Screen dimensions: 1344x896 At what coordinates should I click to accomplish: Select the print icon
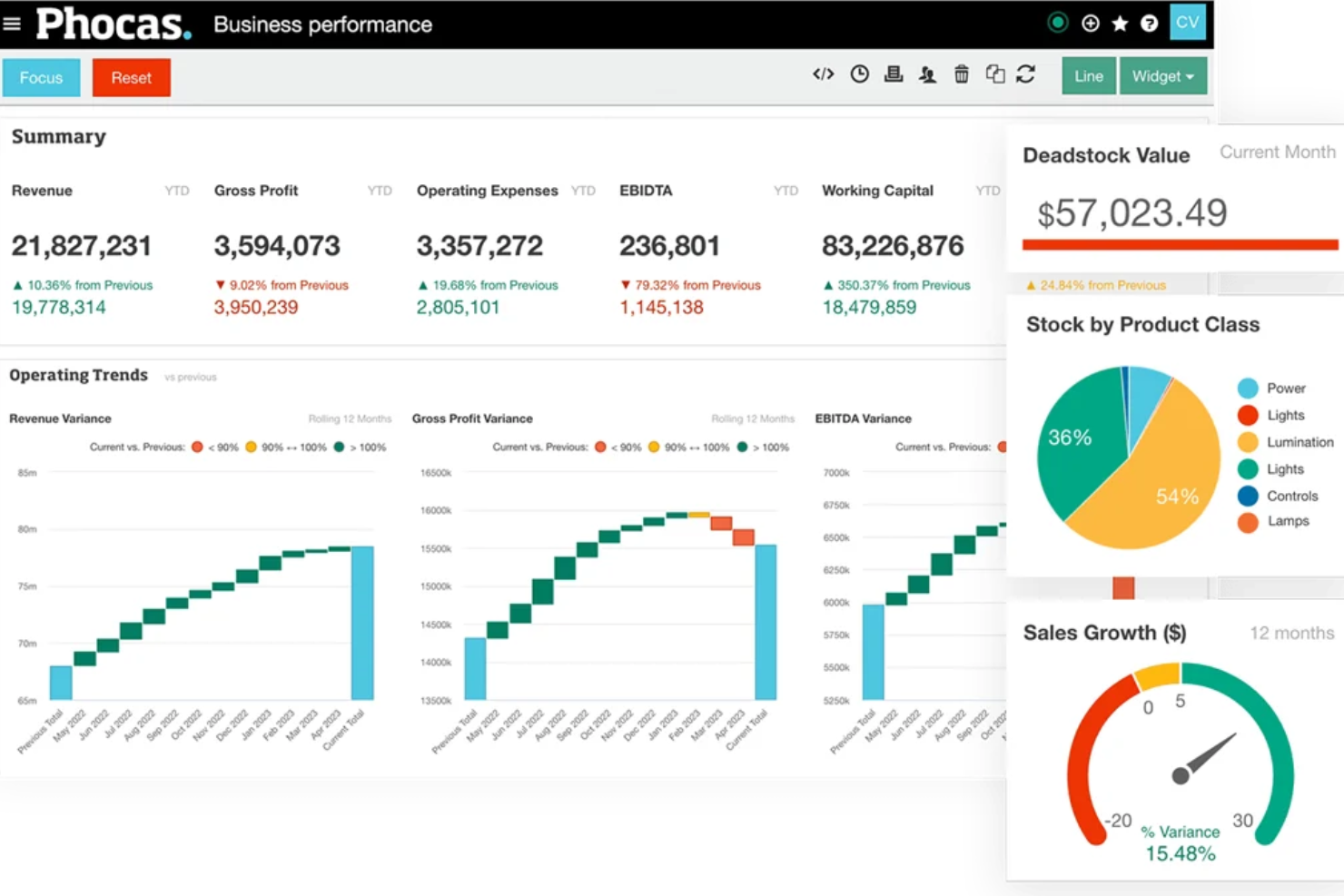tap(894, 74)
